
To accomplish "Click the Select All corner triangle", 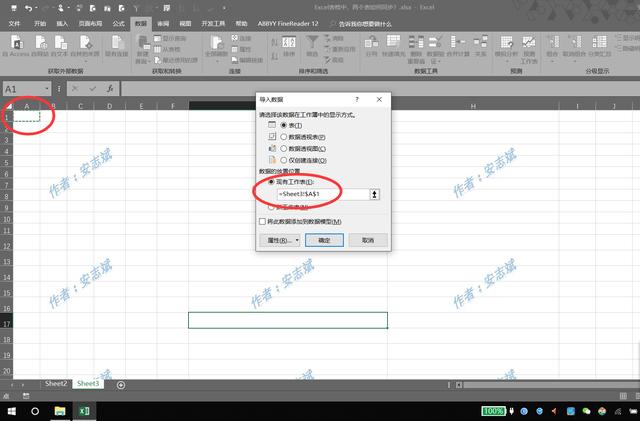I will (x=8, y=106).
